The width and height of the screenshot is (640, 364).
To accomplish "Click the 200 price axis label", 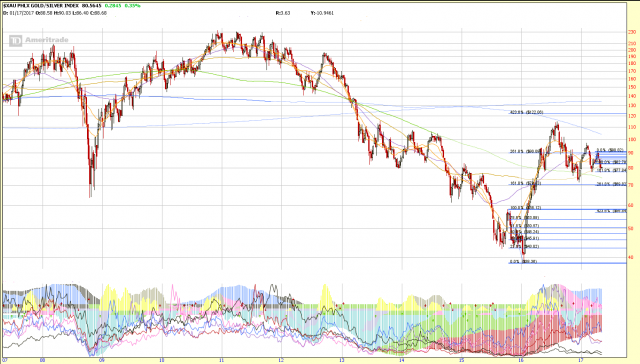I will [632, 50].
